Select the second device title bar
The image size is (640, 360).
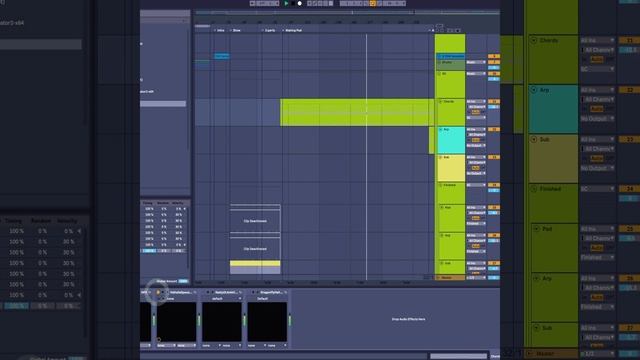(224, 292)
